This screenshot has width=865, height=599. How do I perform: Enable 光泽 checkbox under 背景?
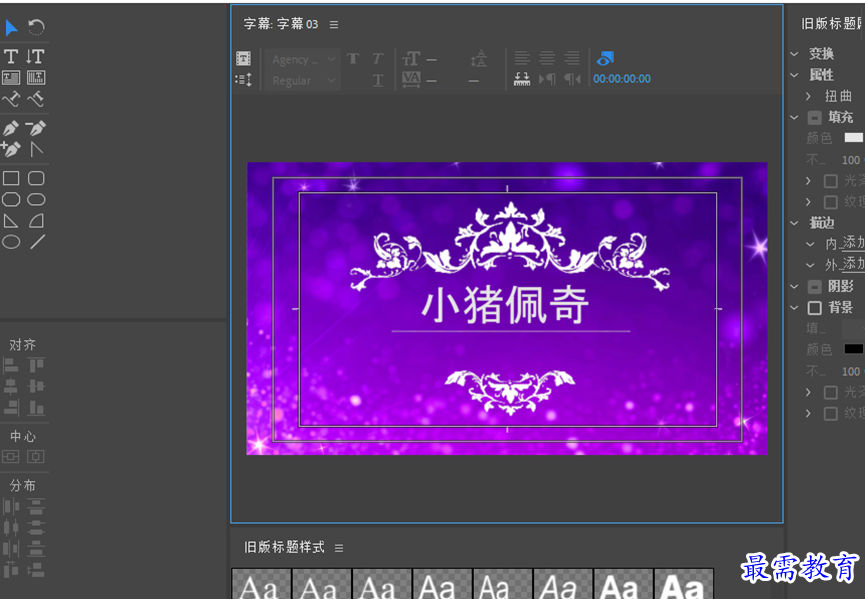[x=830, y=392]
